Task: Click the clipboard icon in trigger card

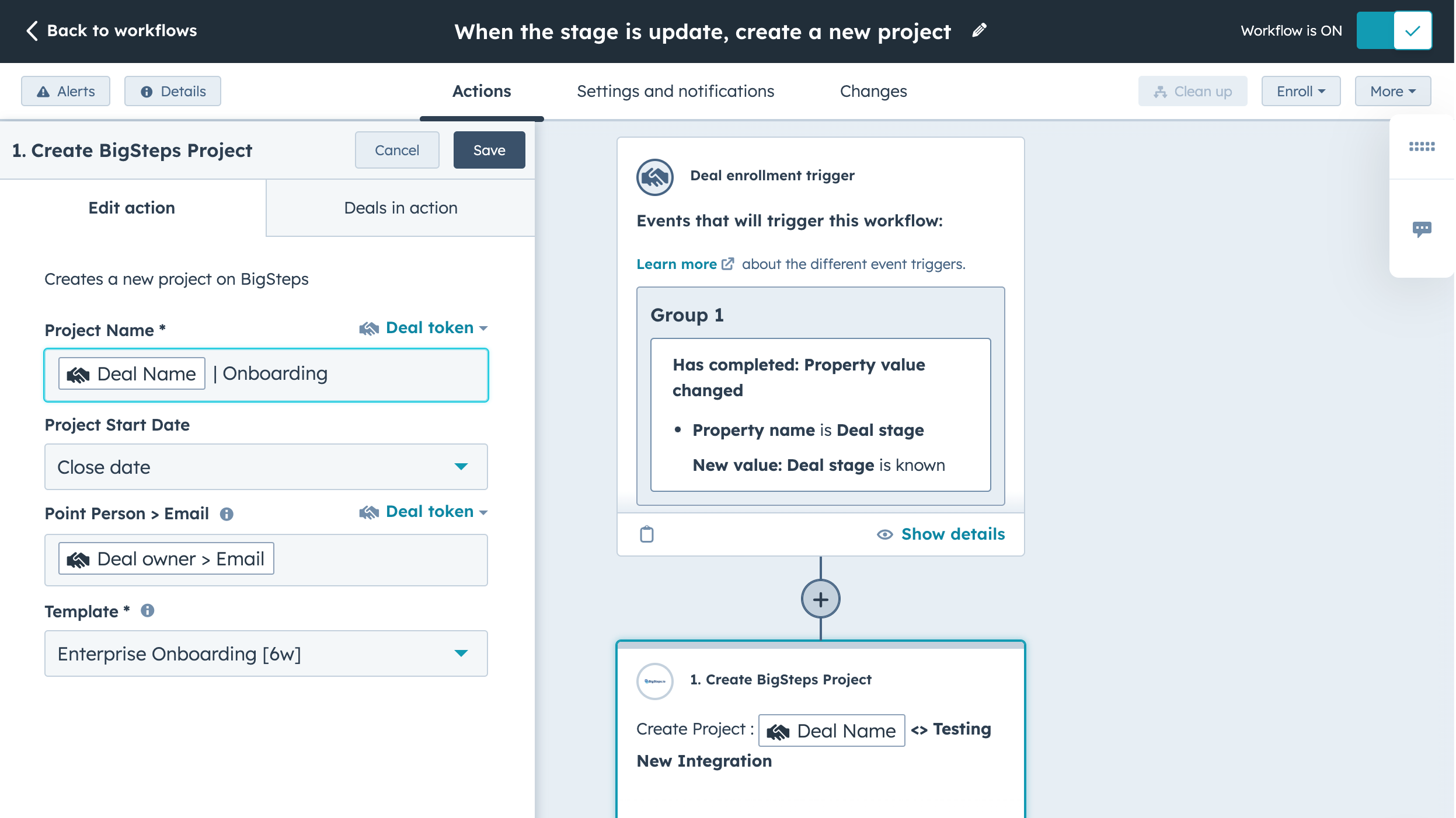Action: [x=647, y=534]
